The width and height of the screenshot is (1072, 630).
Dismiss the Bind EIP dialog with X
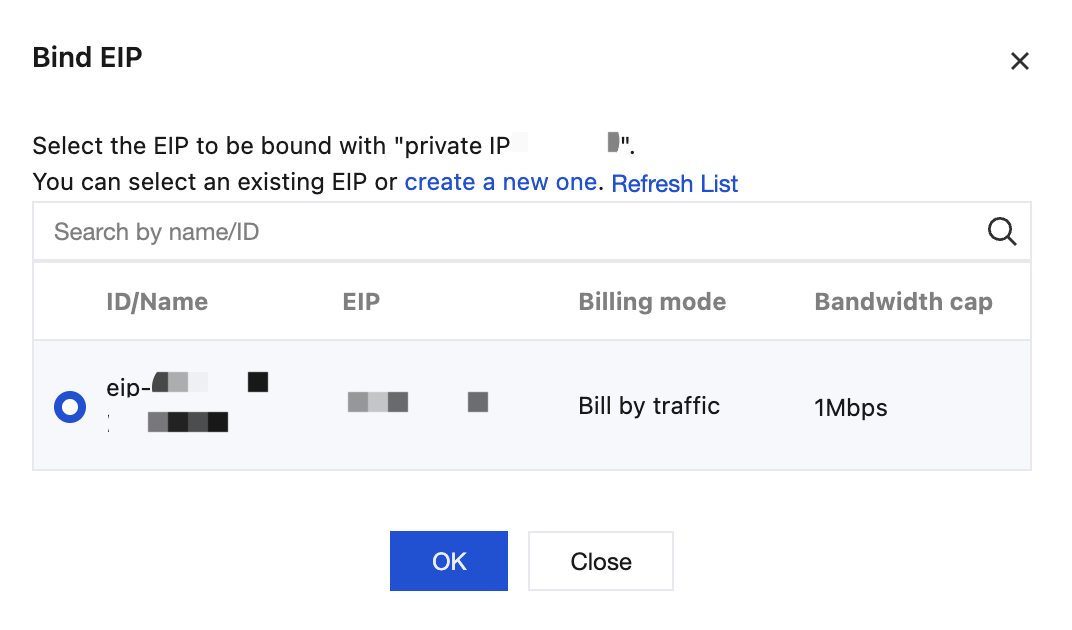(x=1019, y=61)
